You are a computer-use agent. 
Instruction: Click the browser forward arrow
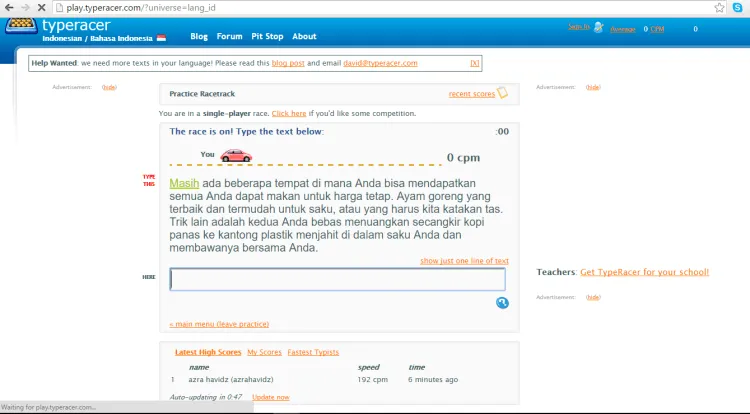pos(25,8)
